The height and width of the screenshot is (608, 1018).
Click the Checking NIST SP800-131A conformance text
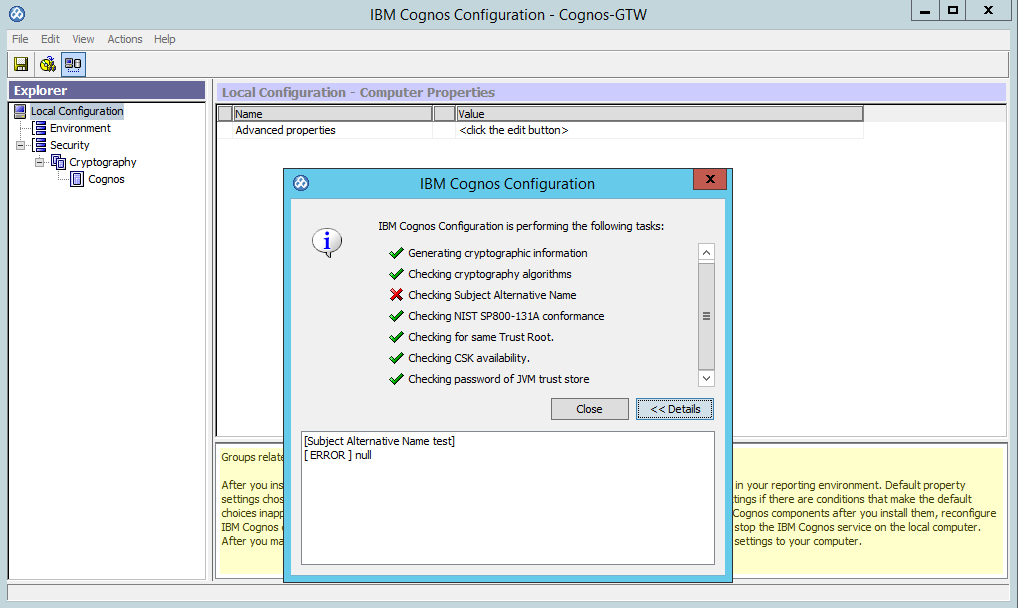[x=506, y=316]
